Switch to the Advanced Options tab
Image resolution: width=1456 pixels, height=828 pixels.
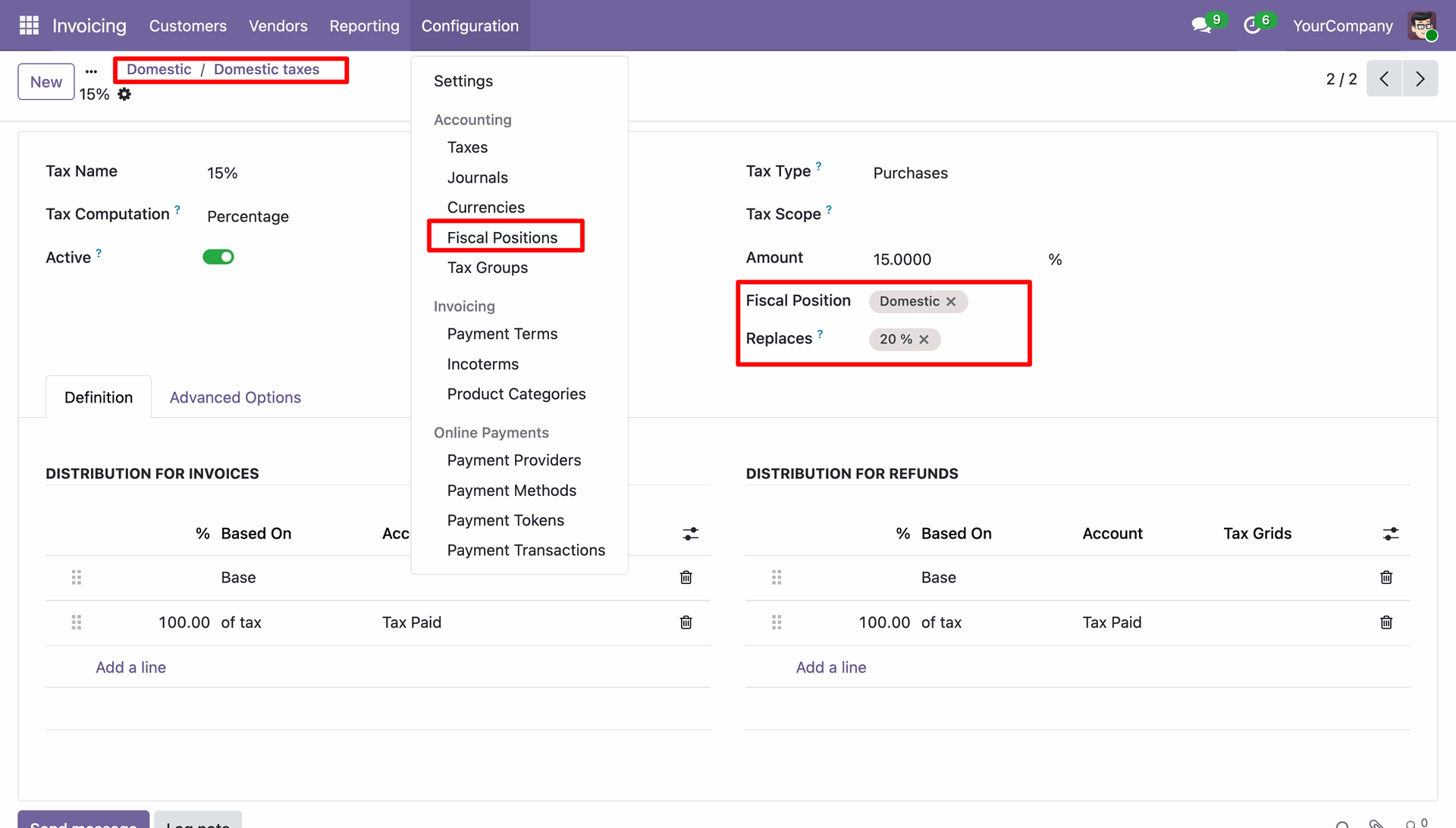click(235, 397)
